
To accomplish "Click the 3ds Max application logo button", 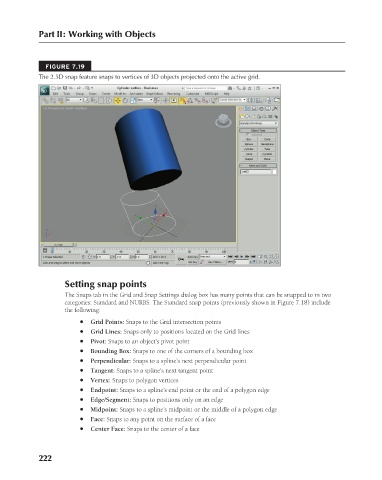I will click(45, 90).
